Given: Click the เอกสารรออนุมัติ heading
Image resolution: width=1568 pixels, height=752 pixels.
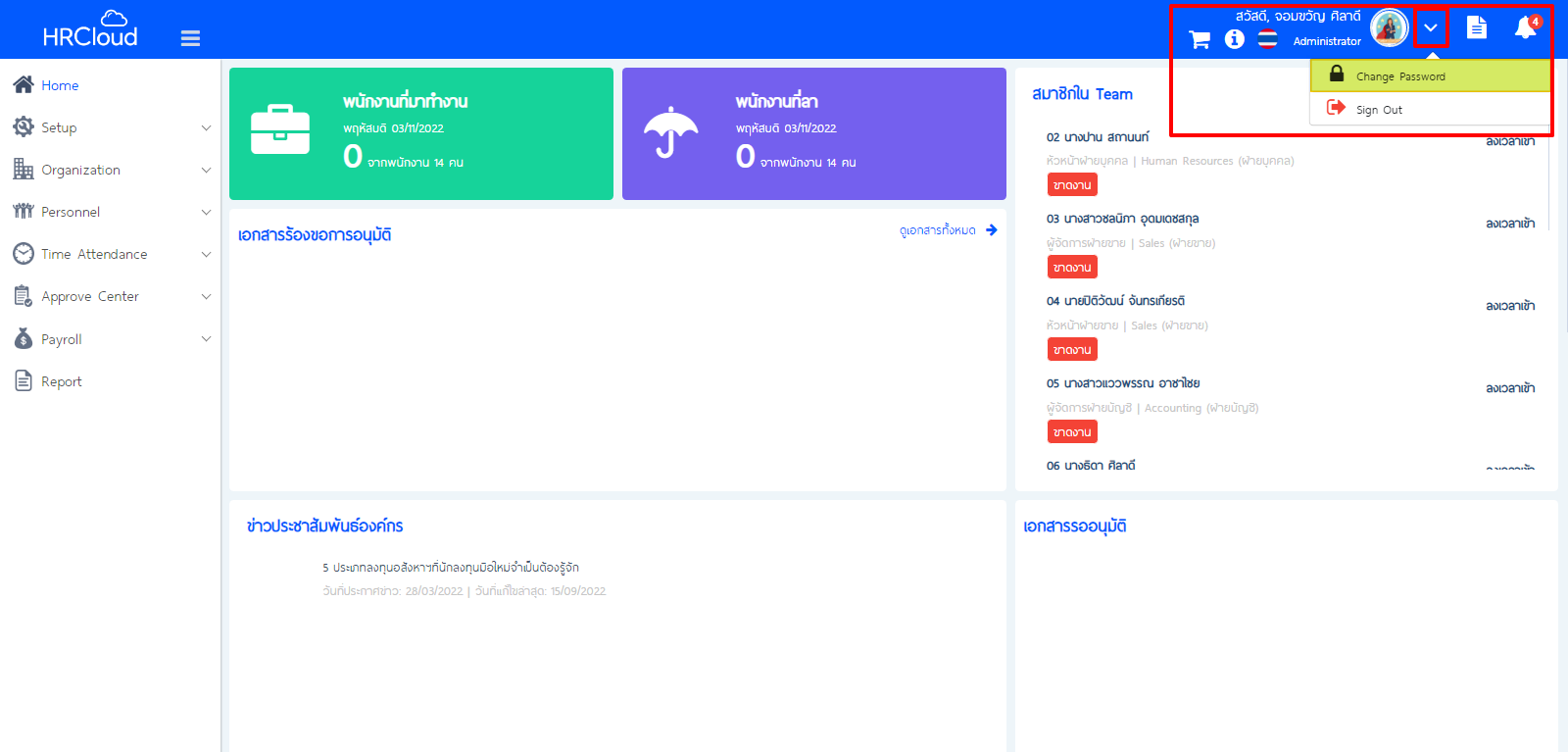Looking at the screenshot, I should click(1074, 526).
